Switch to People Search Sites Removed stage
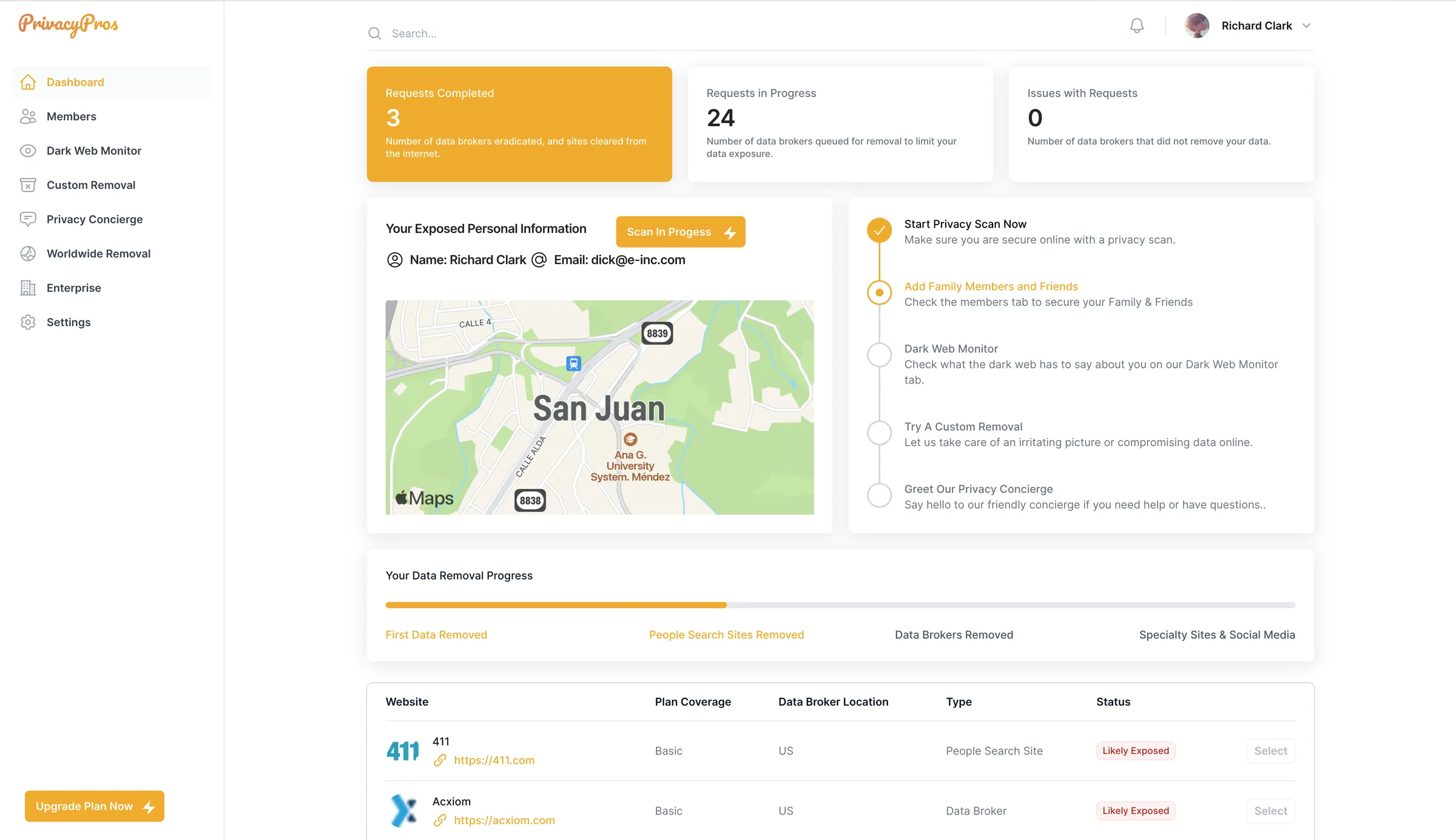The width and height of the screenshot is (1456, 840). point(726,634)
